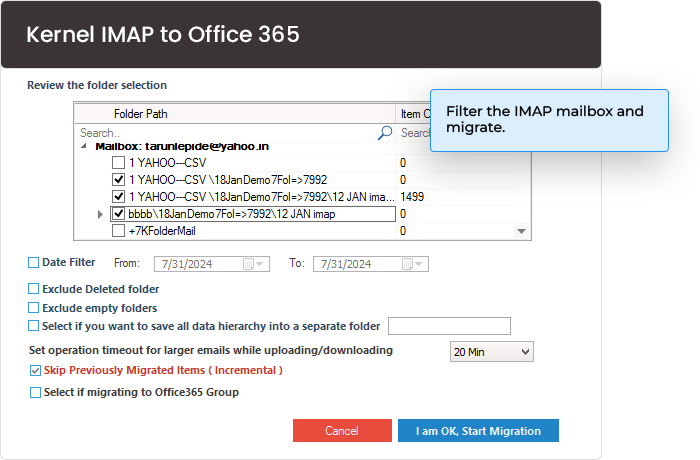This screenshot has width=700, height=460.
Task: Expand the bbbb folder row arrow
Action: tap(100, 214)
